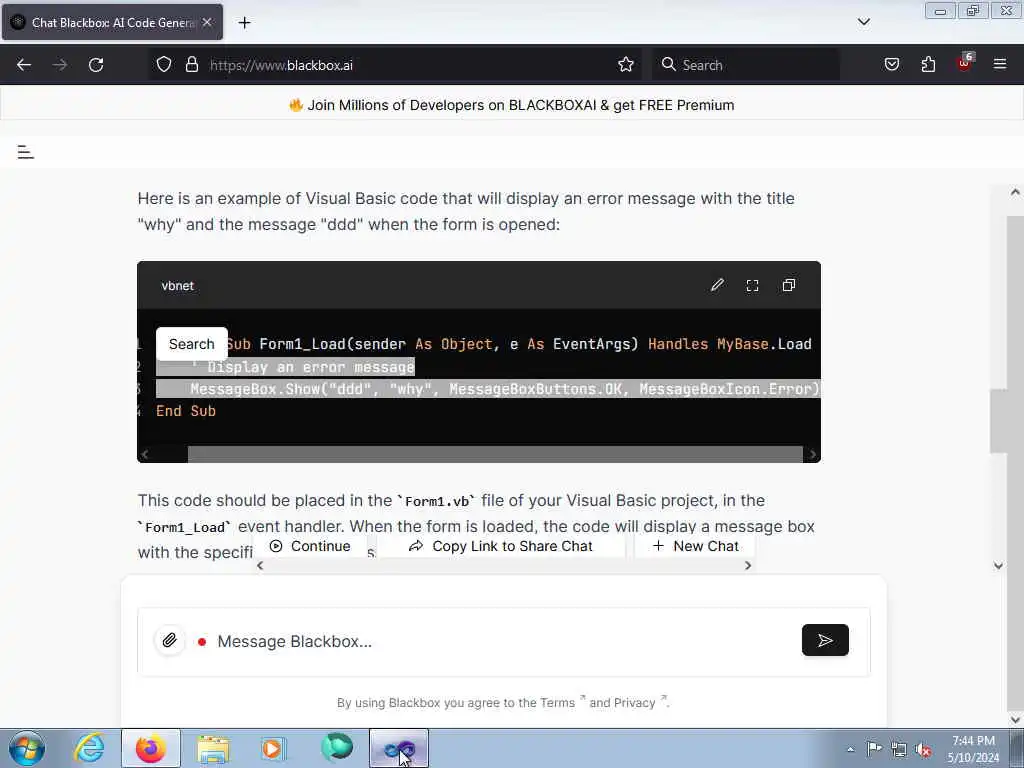Click chat area scroll up arrow
This screenshot has width=1024, height=768.
coord(1015,192)
